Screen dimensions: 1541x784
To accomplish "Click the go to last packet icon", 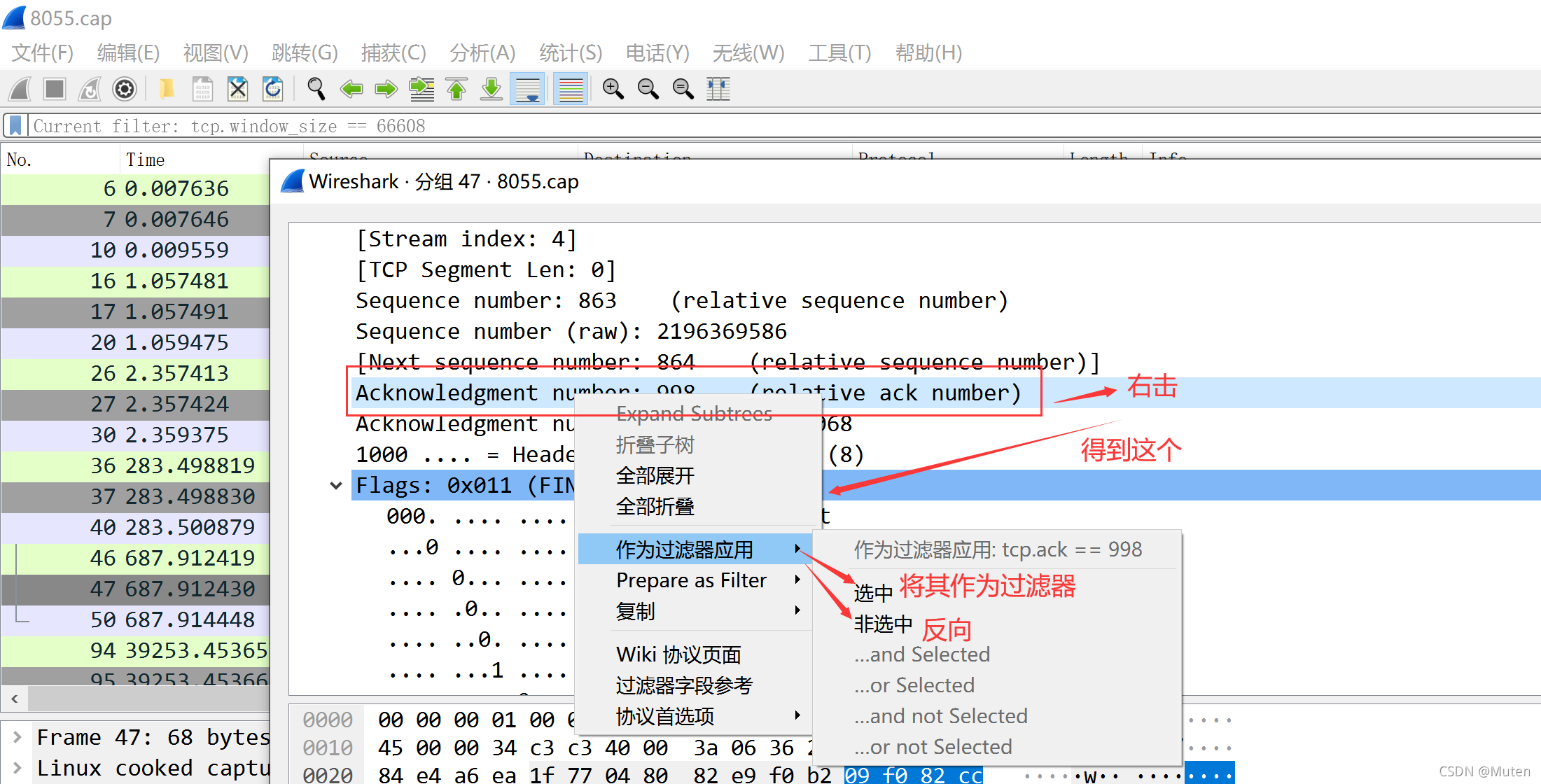I will tap(491, 89).
